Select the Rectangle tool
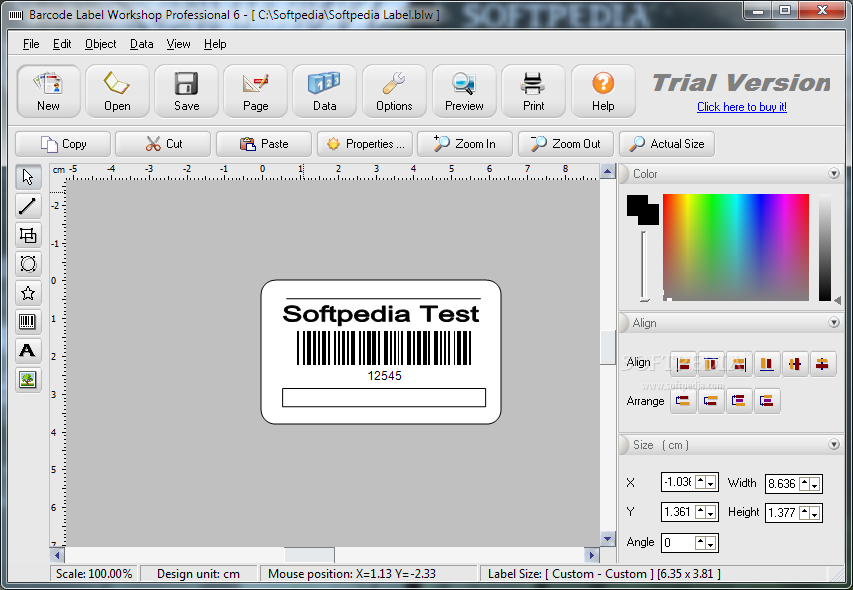853x590 pixels. [x=28, y=235]
